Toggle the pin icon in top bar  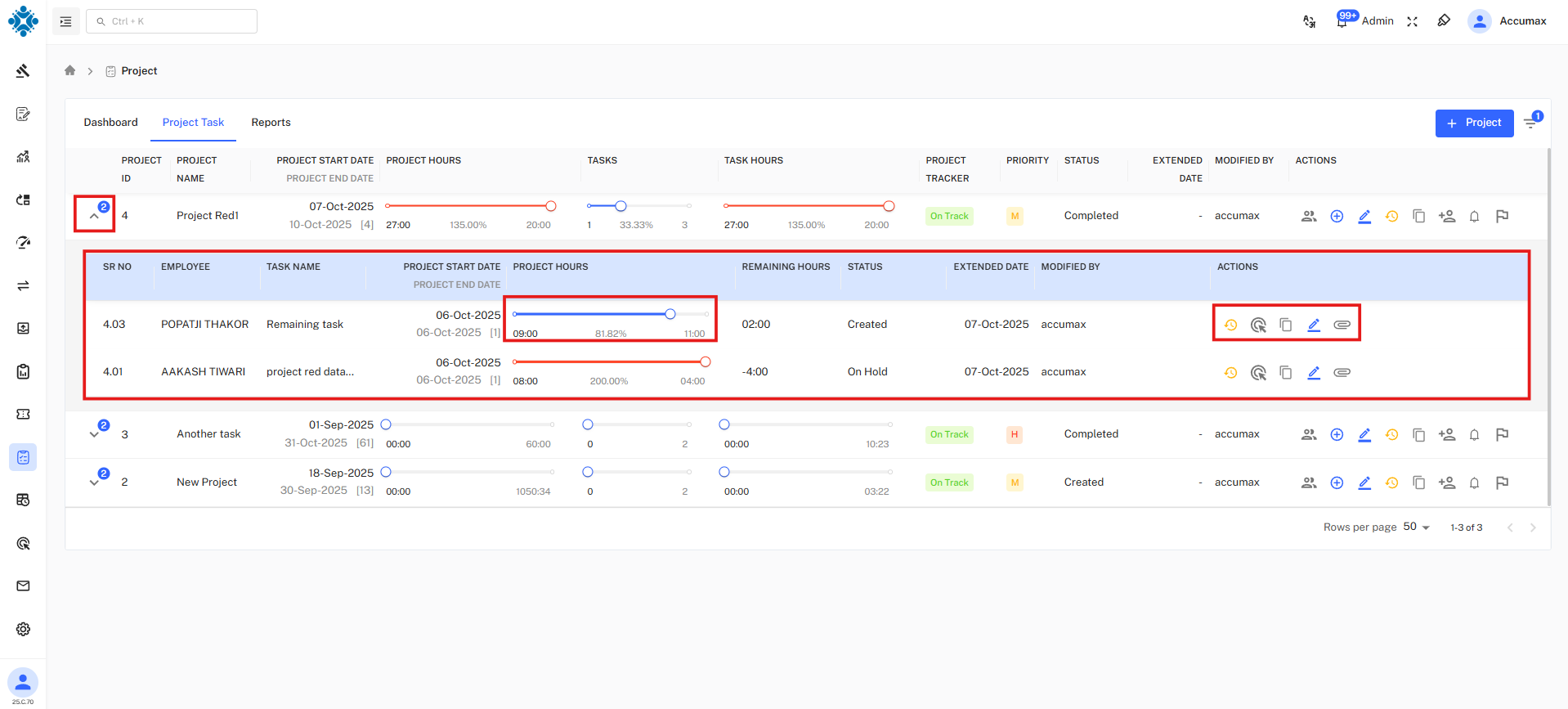tap(1444, 21)
